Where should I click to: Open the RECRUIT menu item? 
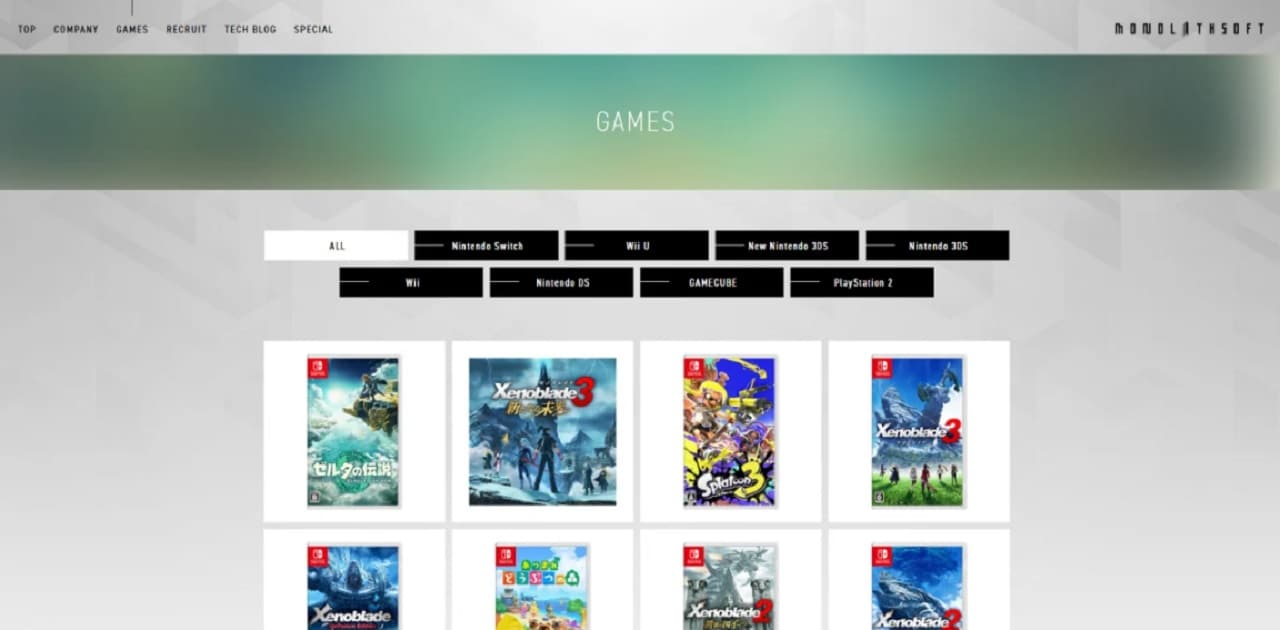pyautogui.click(x=186, y=30)
